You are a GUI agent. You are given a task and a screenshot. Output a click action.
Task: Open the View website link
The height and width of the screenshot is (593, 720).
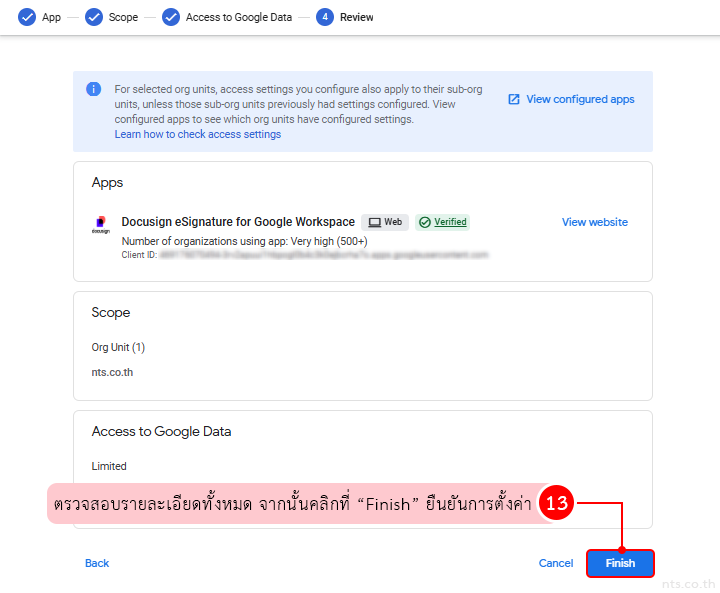point(595,222)
